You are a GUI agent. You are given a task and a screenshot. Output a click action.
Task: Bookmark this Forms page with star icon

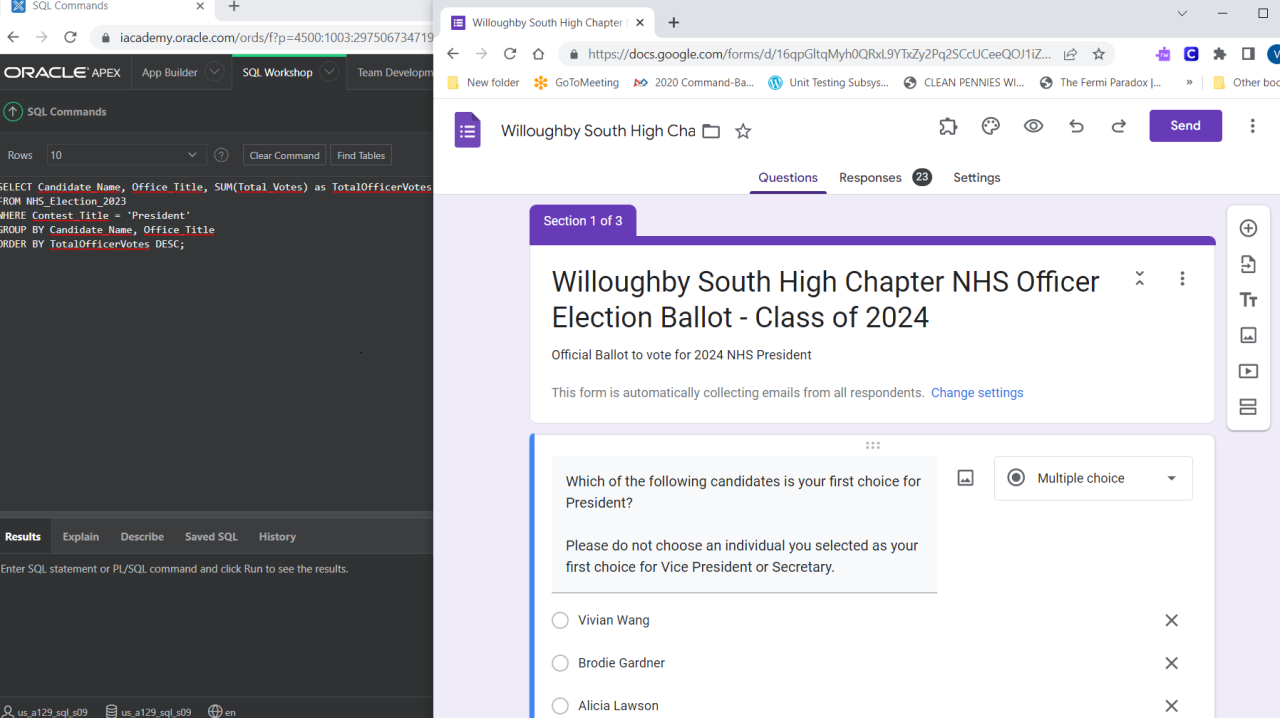pos(1098,54)
